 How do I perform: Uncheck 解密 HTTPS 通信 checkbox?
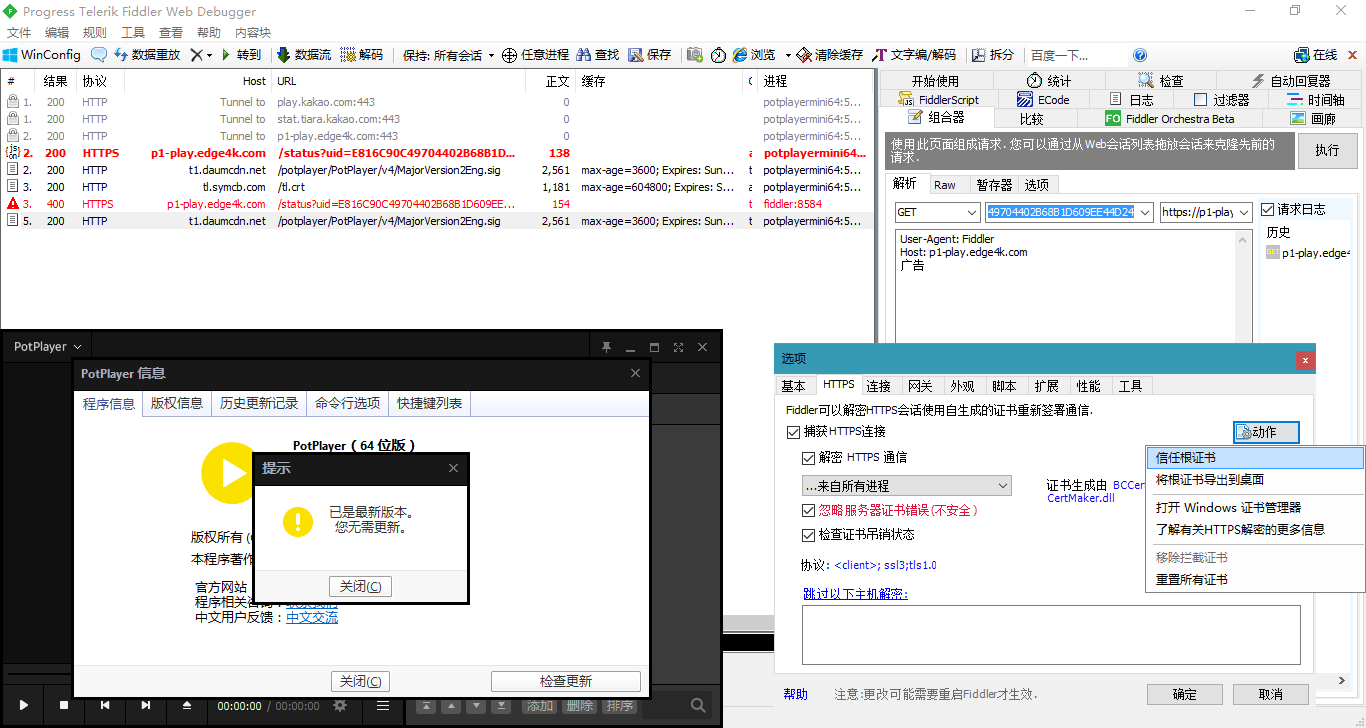tap(807, 457)
